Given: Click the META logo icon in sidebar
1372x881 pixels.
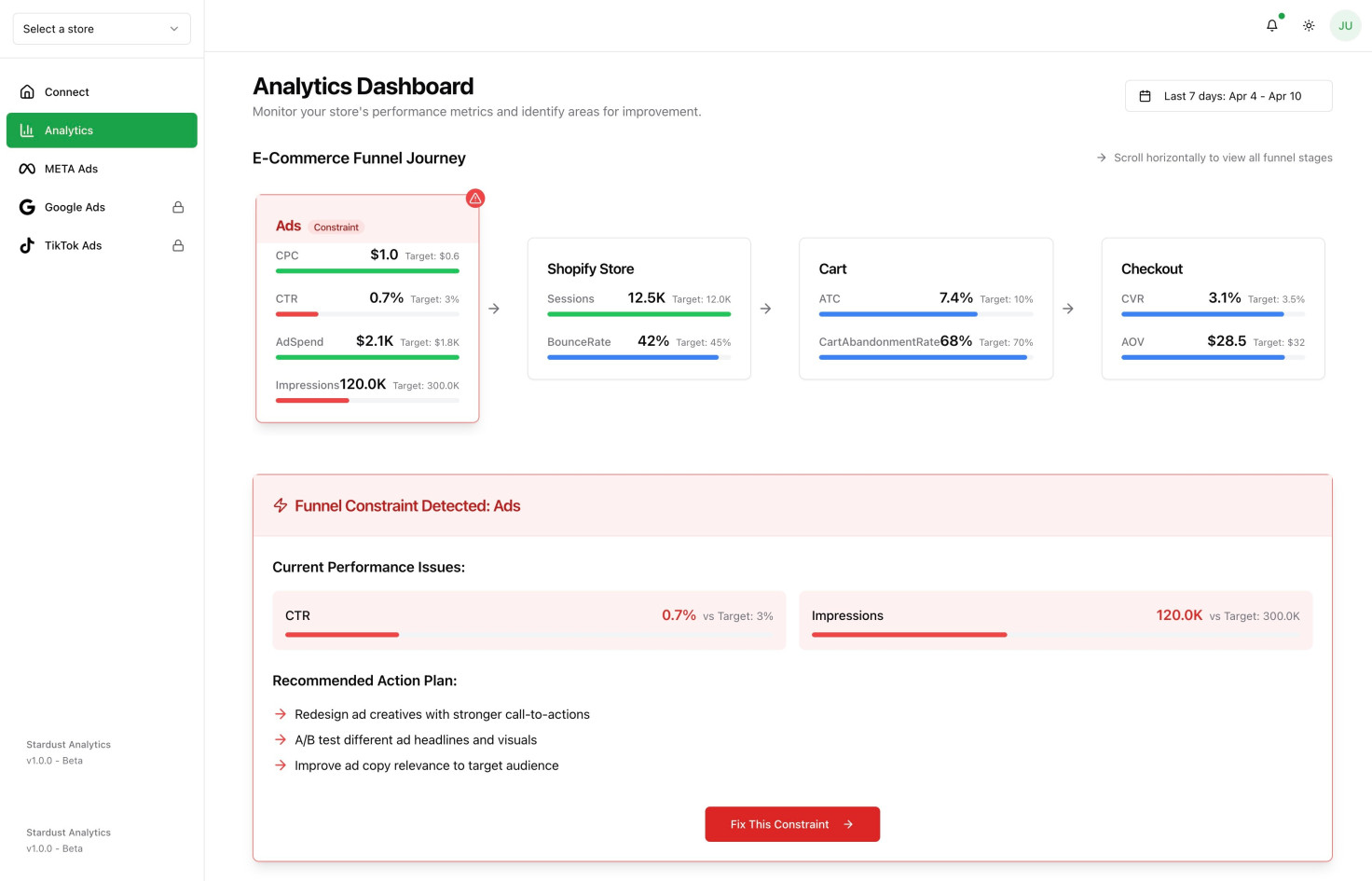Looking at the screenshot, I should click(x=27, y=169).
